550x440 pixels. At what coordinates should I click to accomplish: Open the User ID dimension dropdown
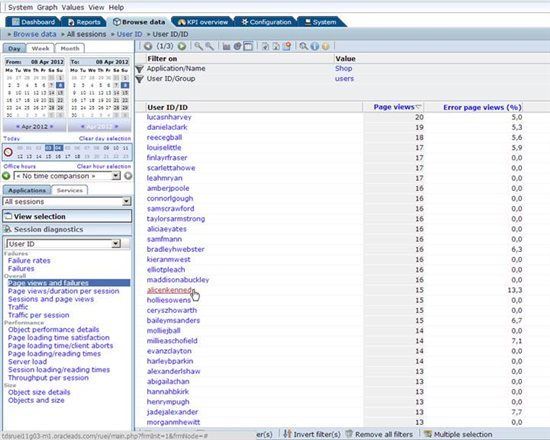point(63,244)
